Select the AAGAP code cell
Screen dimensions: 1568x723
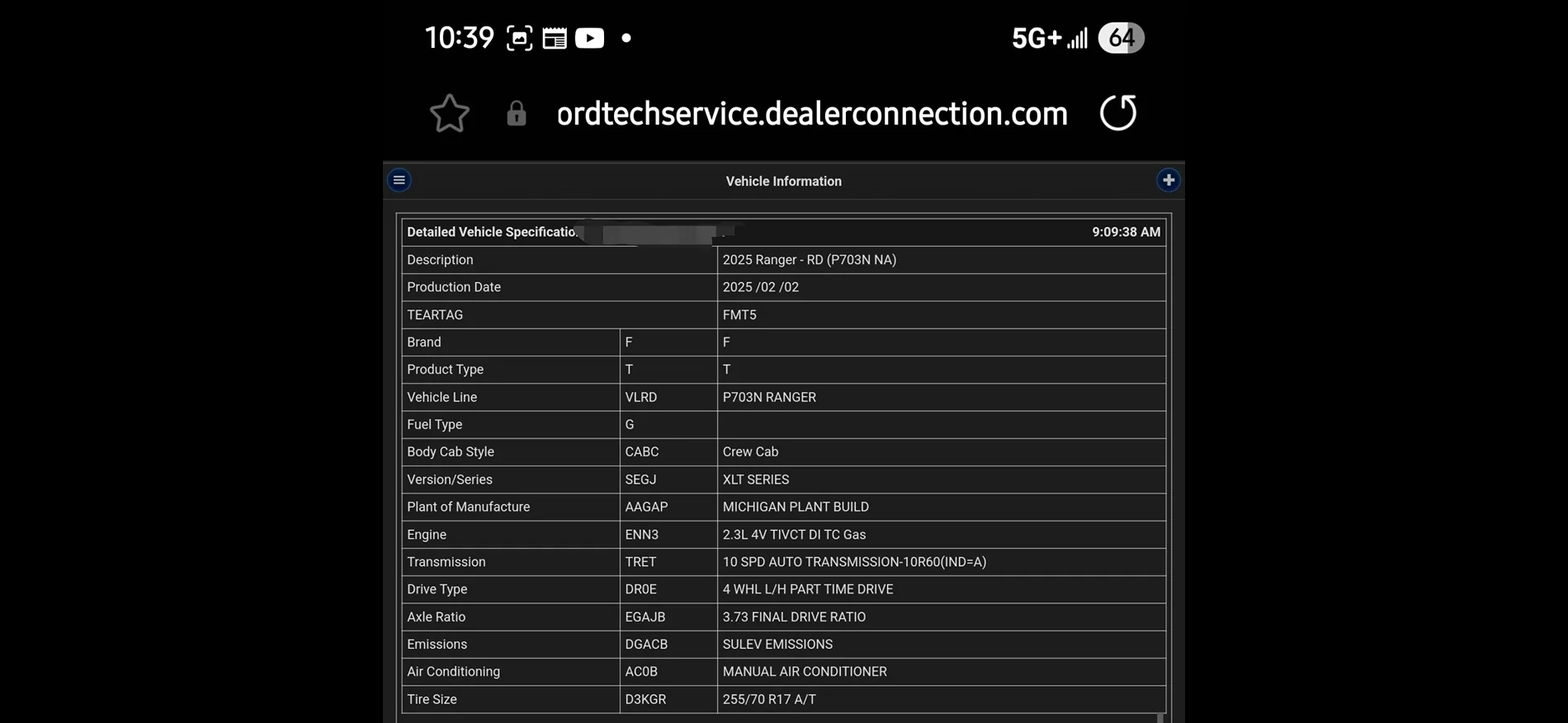(646, 507)
